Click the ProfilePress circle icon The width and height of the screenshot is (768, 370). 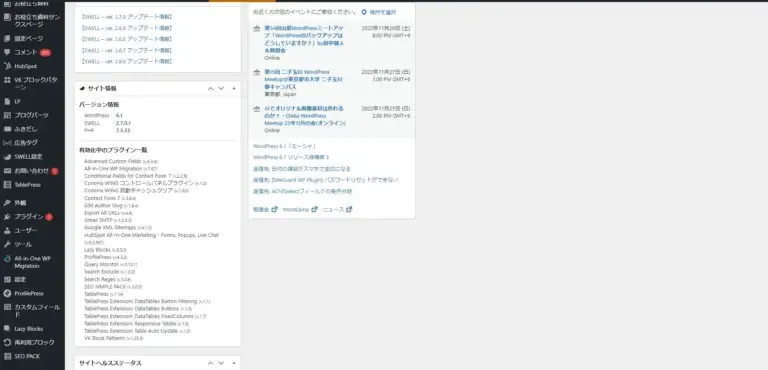click(7, 293)
